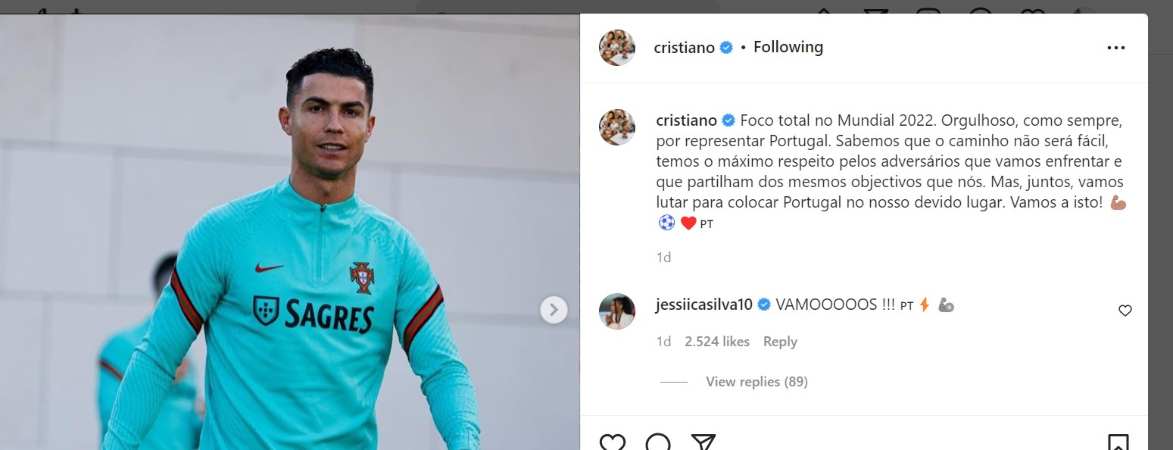Click the photo of player in teal jersey
The height and width of the screenshot is (450, 1173).
pyautogui.click(x=290, y=232)
